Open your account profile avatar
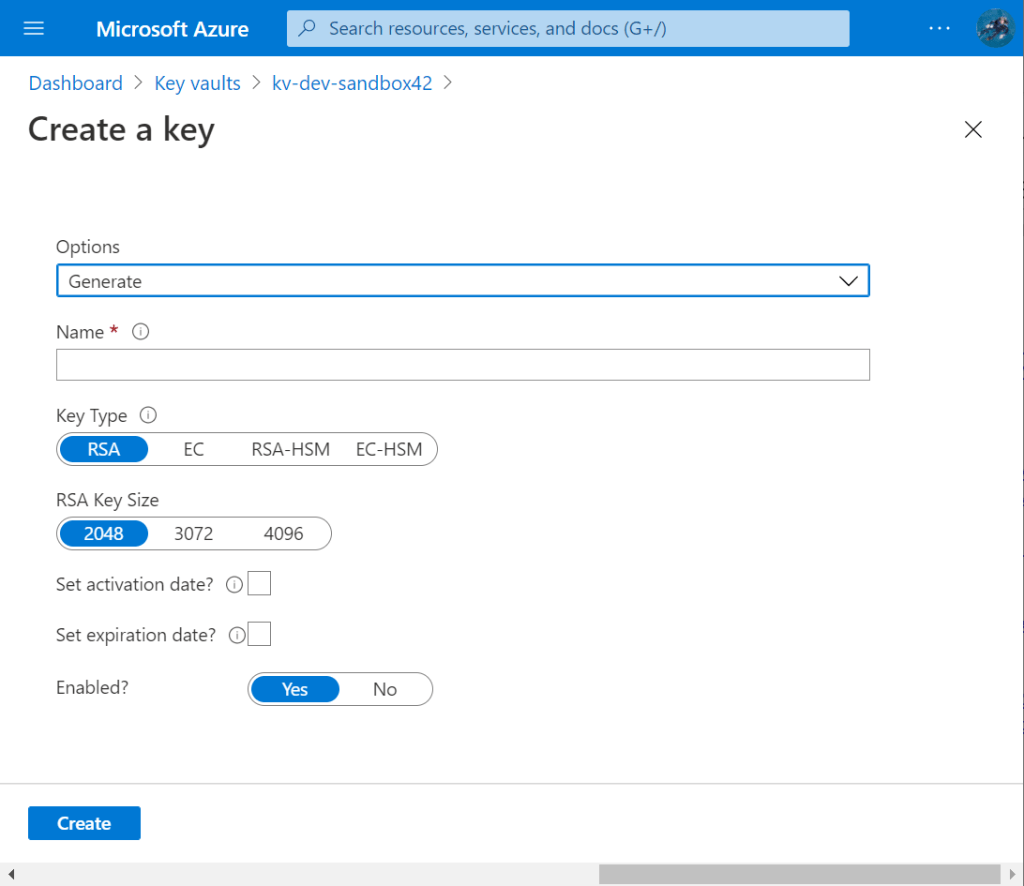 [995, 28]
